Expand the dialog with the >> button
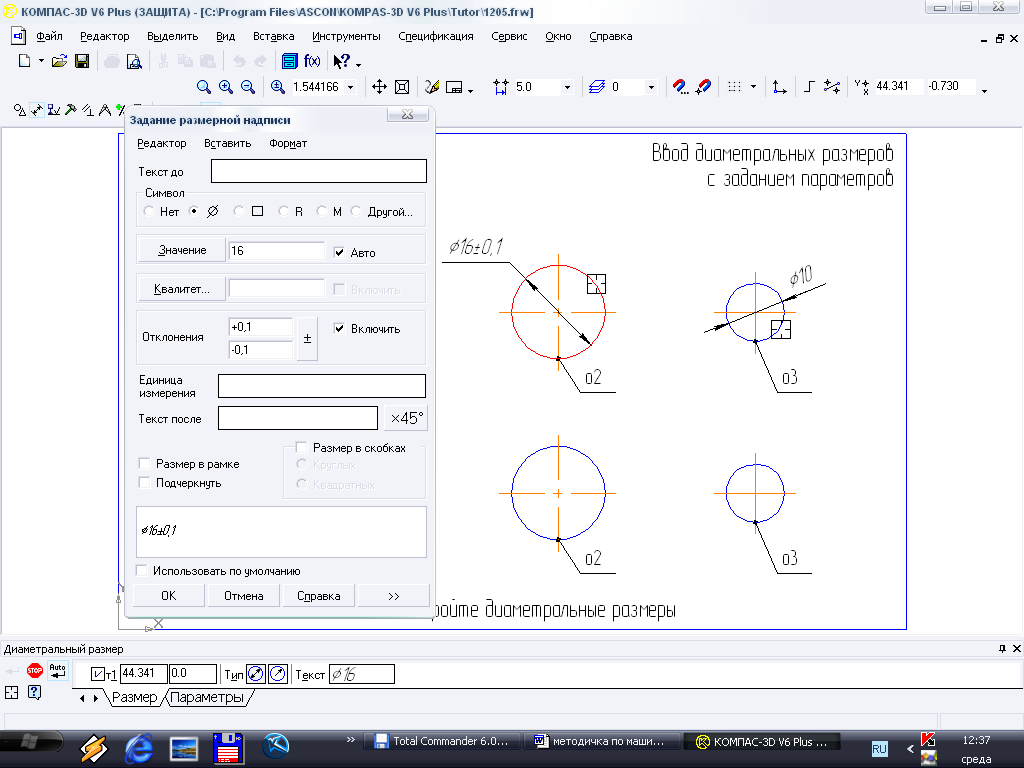The image size is (1024, 768). click(394, 596)
